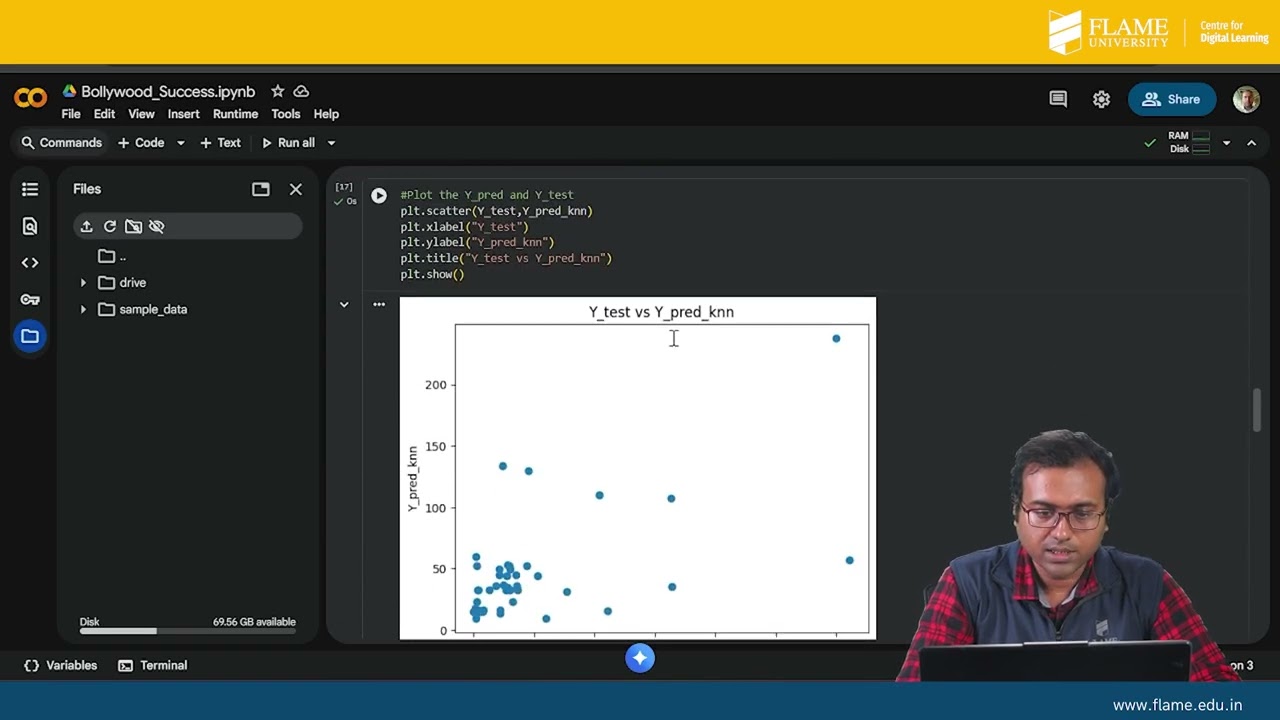Open the Edit menu
Screen dimensions: 1280x720
(x=104, y=114)
